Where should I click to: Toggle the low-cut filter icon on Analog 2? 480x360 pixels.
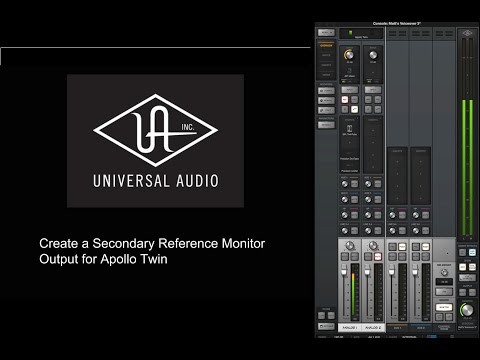378,109
